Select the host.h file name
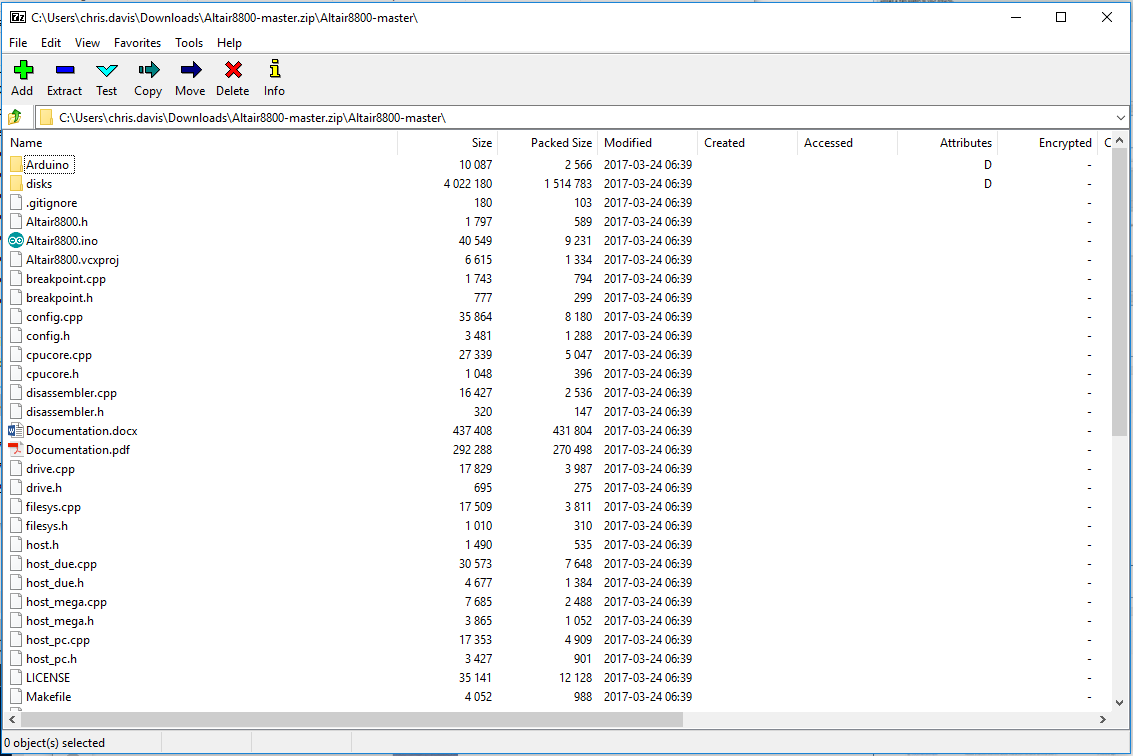 (43, 545)
